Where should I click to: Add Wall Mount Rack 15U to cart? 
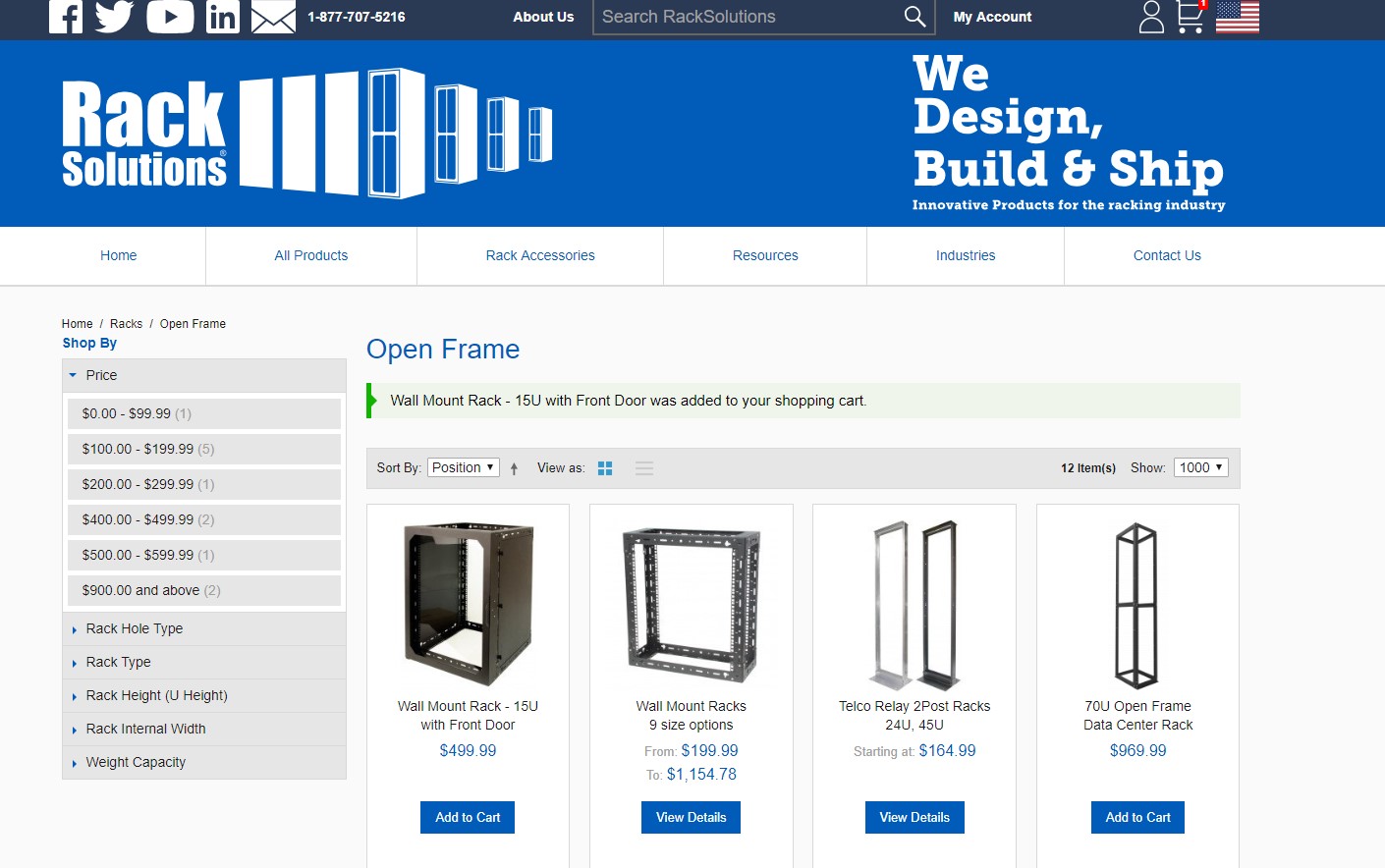(468, 817)
